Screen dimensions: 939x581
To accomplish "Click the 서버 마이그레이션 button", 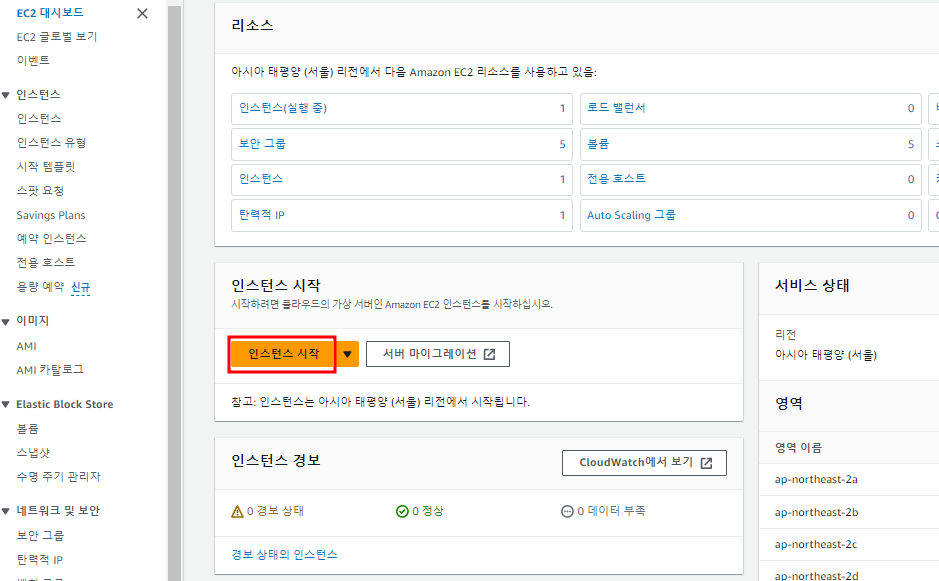I will (438, 354).
